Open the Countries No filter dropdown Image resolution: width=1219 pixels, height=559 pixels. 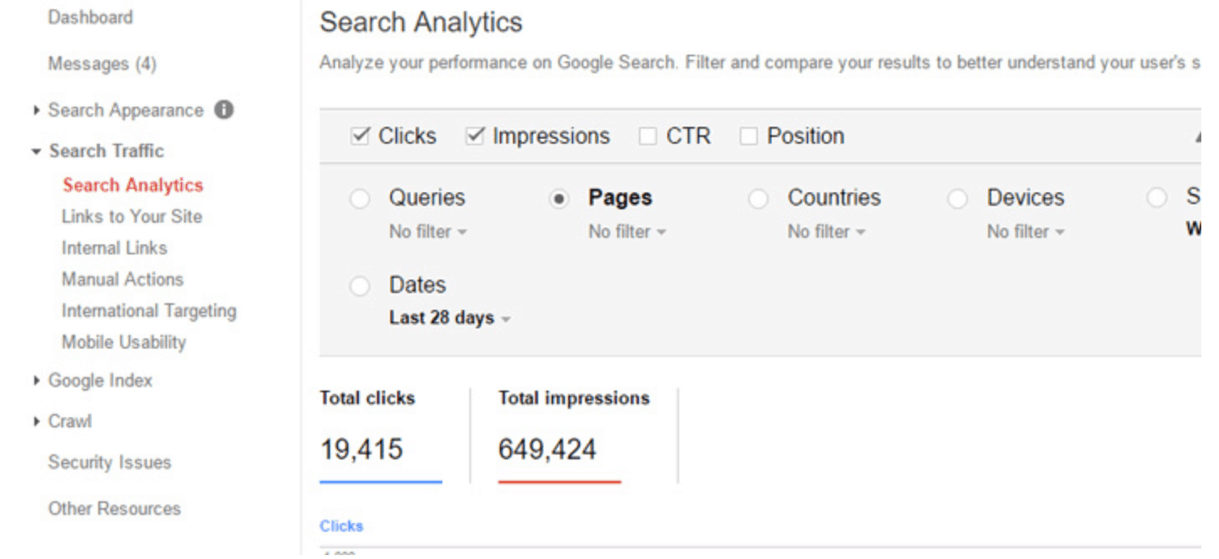point(826,232)
